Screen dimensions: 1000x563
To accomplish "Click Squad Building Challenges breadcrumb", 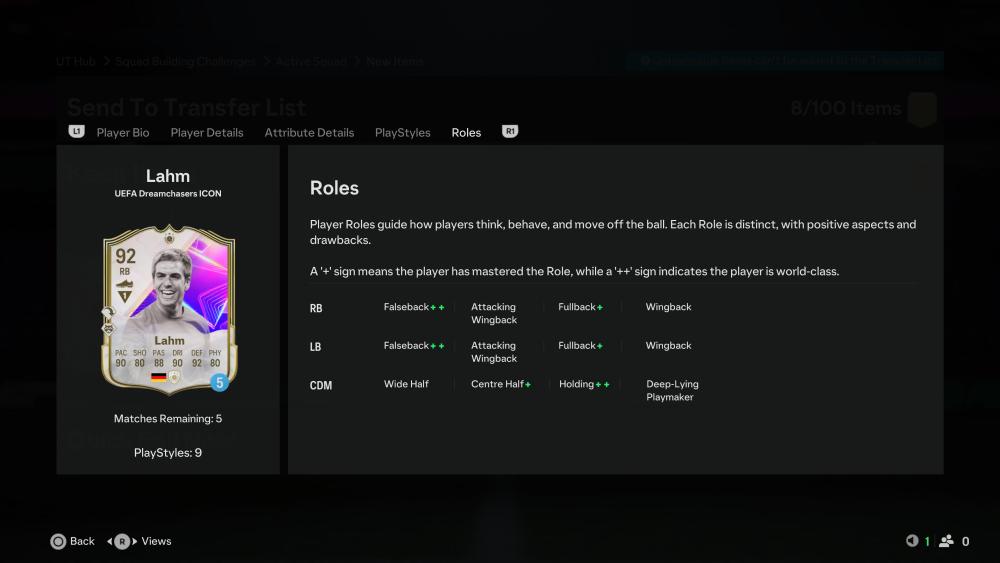I will [x=185, y=61].
